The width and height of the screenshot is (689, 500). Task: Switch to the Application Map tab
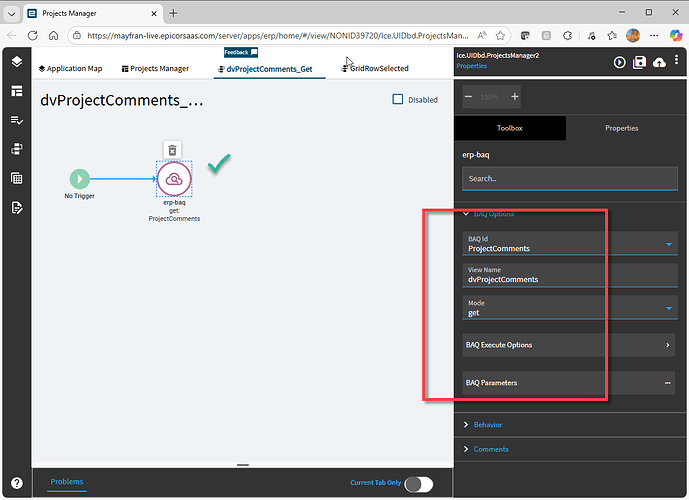[x=70, y=69]
